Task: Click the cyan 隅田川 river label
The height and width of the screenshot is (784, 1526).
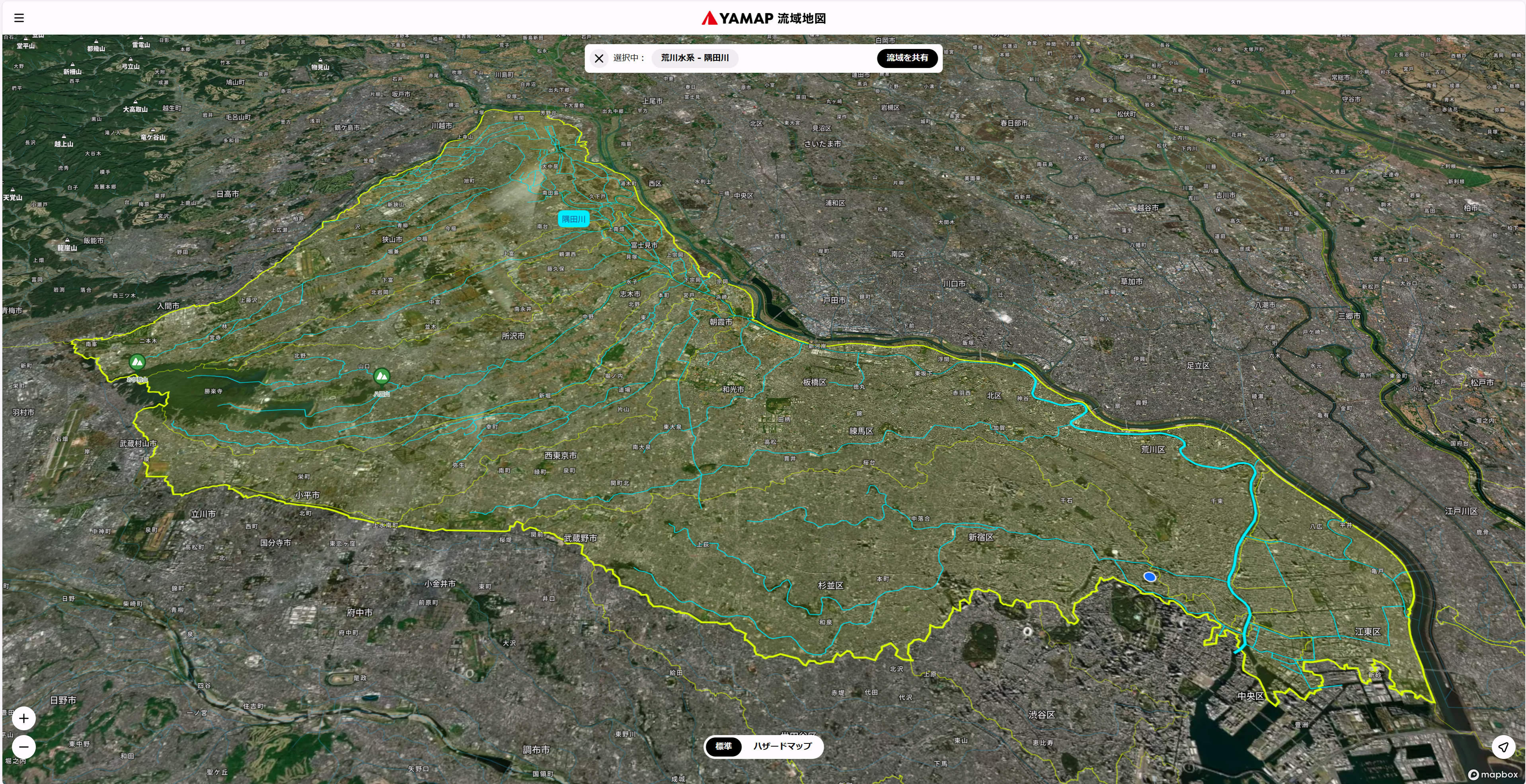Action: click(573, 219)
